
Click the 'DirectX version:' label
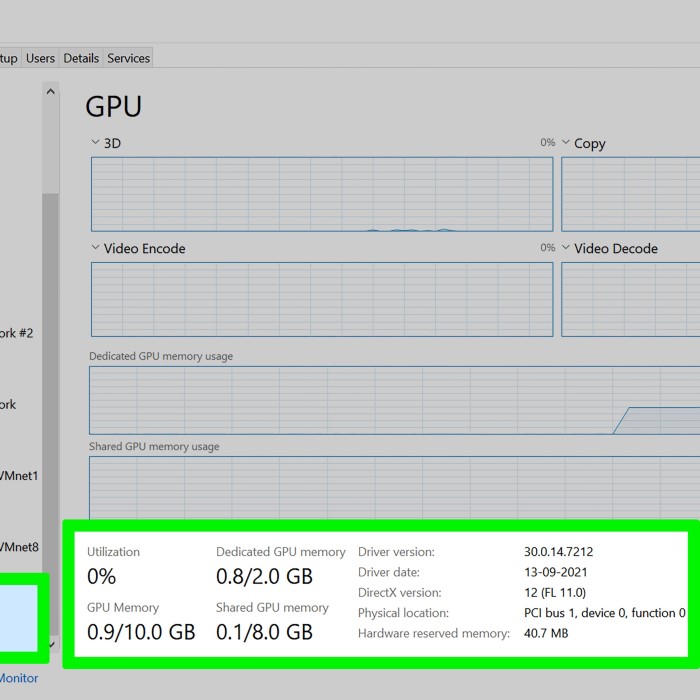400,593
